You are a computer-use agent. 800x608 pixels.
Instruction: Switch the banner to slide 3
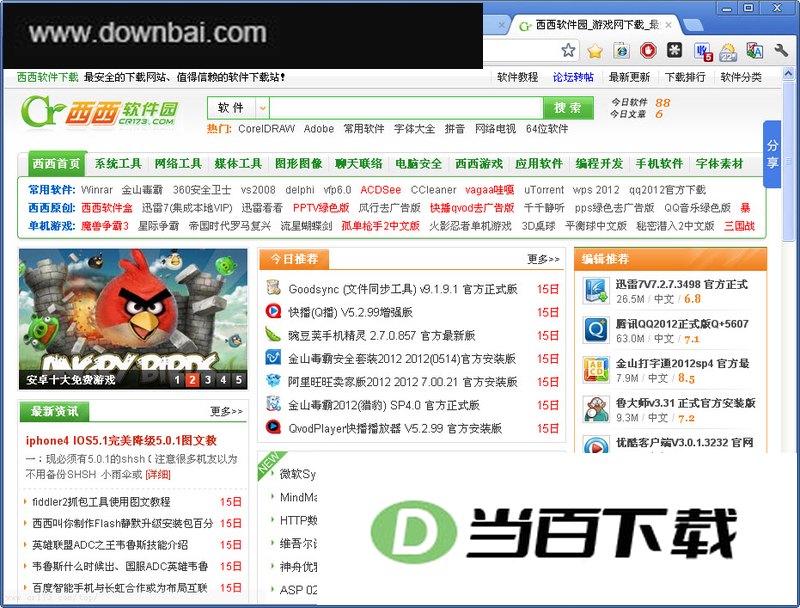click(x=208, y=379)
